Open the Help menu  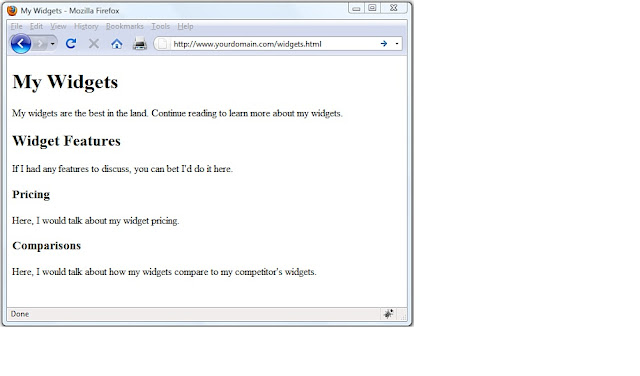pos(185,26)
